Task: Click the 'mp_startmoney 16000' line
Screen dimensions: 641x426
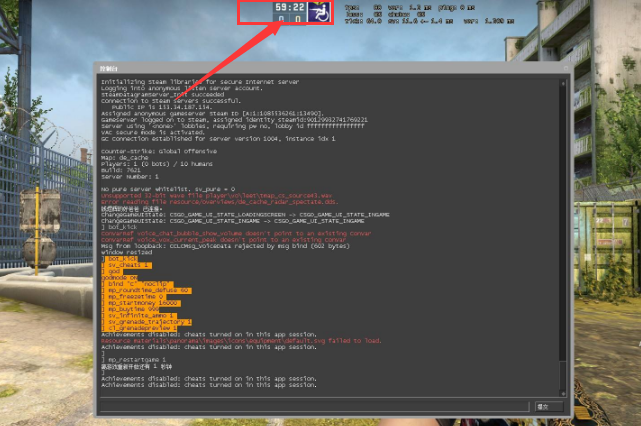Action: tap(141, 303)
